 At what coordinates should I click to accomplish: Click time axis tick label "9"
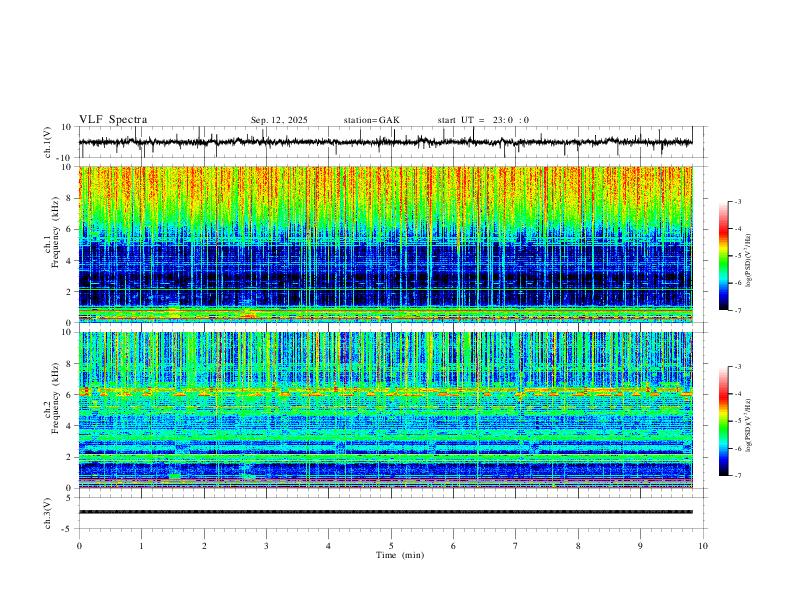click(640, 546)
